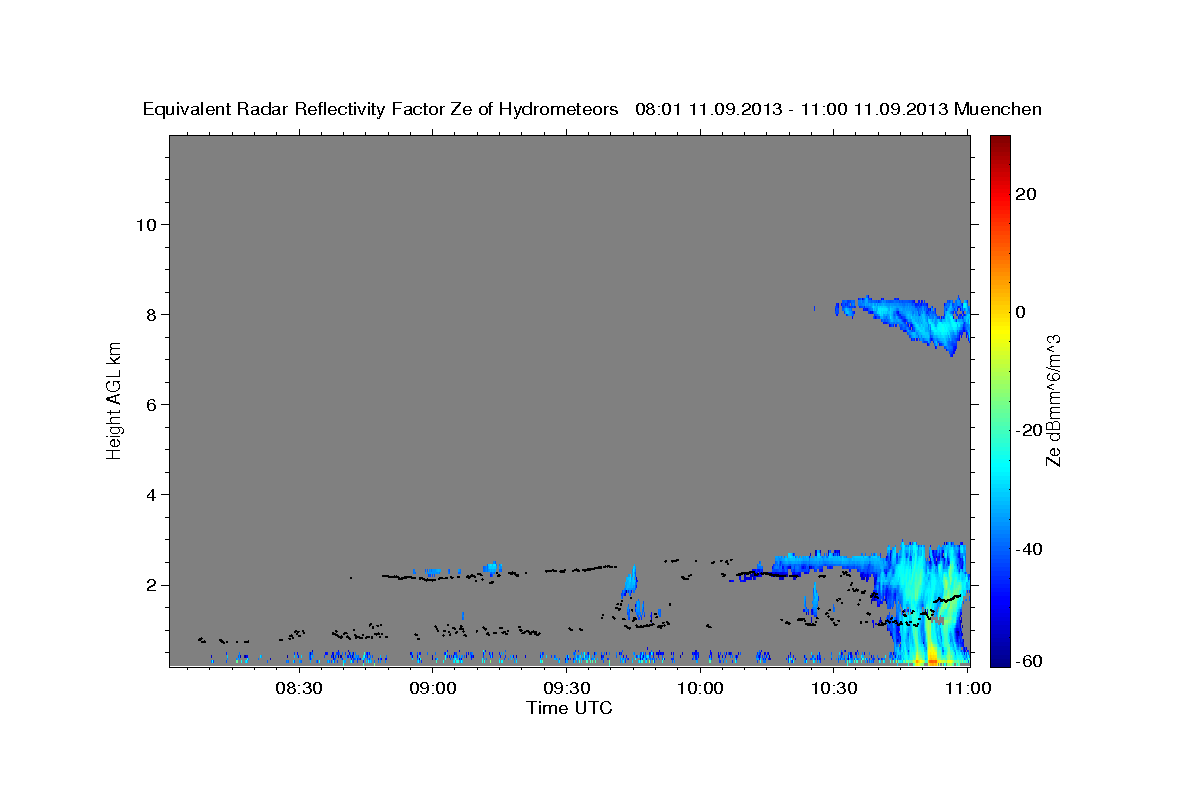The width and height of the screenshot is (1200, 800).
Task: Click the plot title 'Equivalent Radar Reflectivity Factor Ze of Hydrometeors'
Action: click(381, 109)
